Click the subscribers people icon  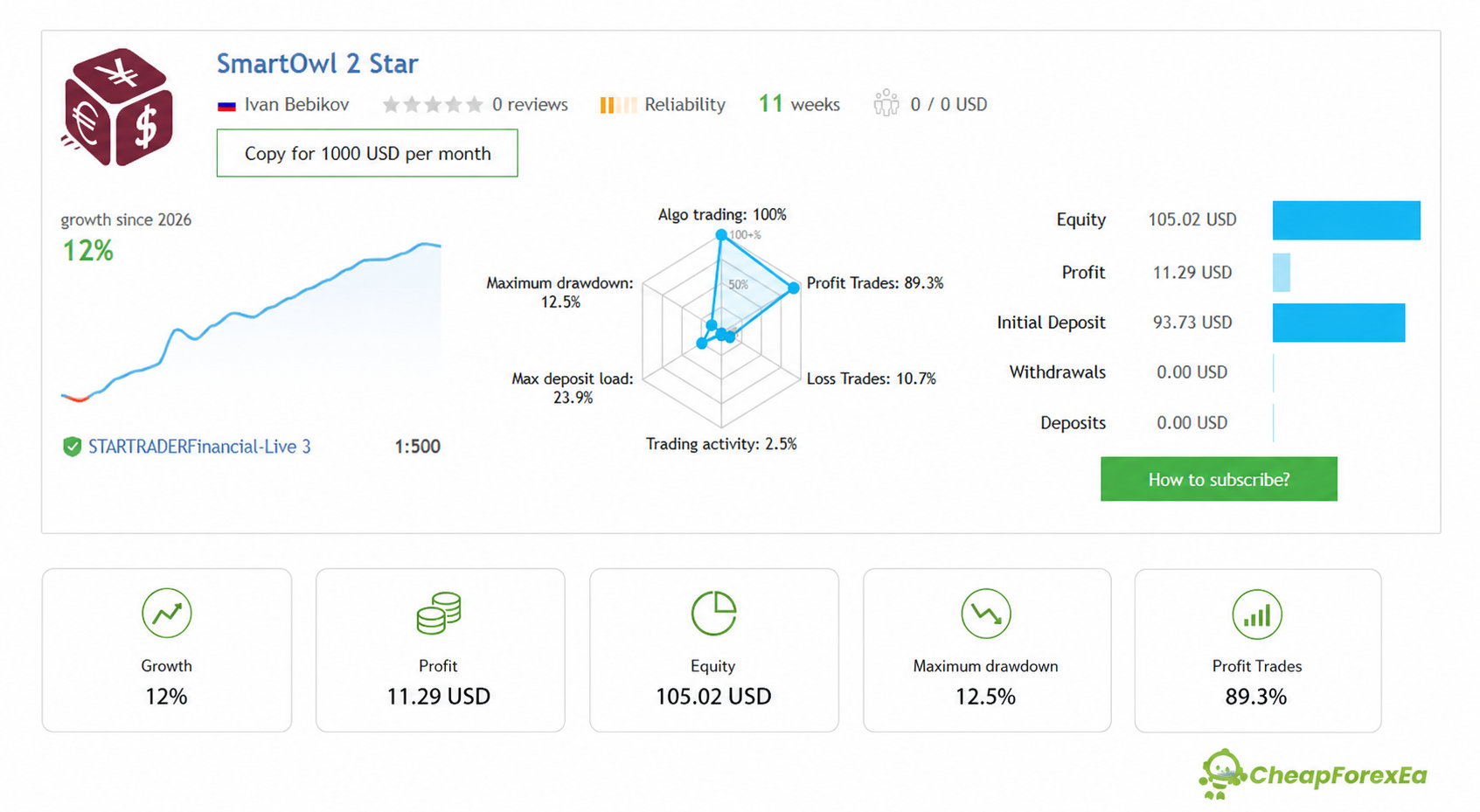tap(886, 103)
